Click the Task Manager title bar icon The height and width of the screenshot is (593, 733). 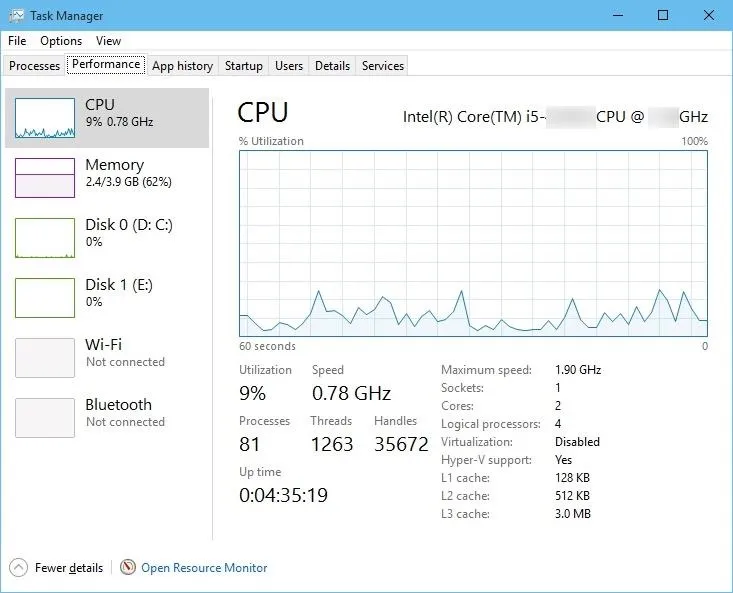16,16
